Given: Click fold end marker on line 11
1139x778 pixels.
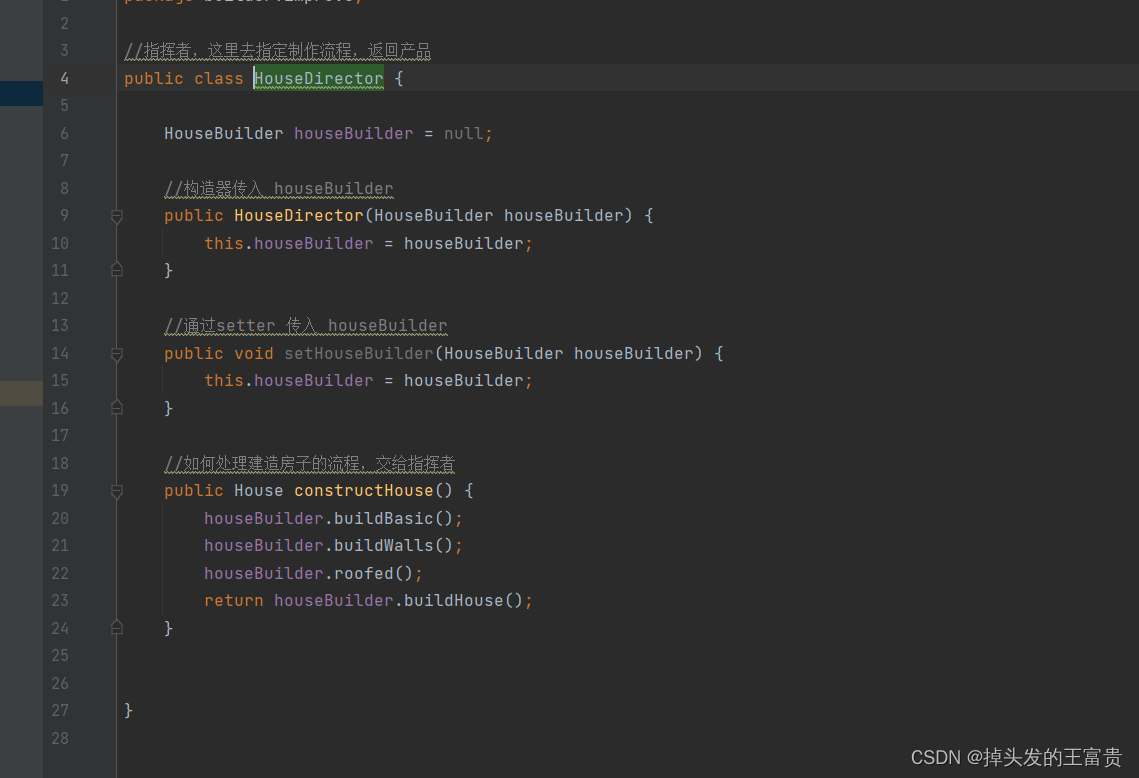Looking at the screenshot, I should coord(116,270).
